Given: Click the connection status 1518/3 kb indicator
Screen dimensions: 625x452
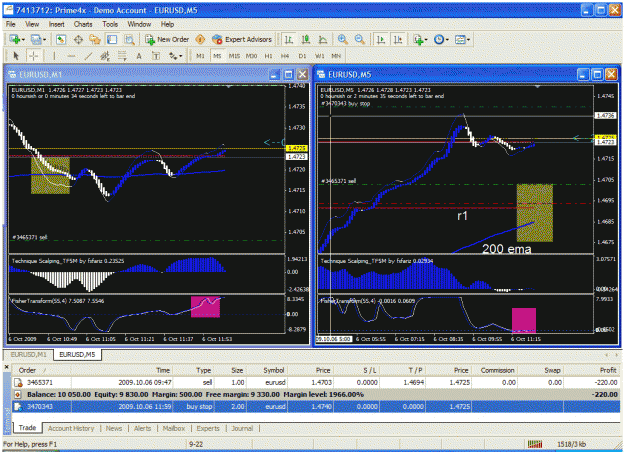Looking at the screenshot, I should pyautogui.click(x=572, y=444).
